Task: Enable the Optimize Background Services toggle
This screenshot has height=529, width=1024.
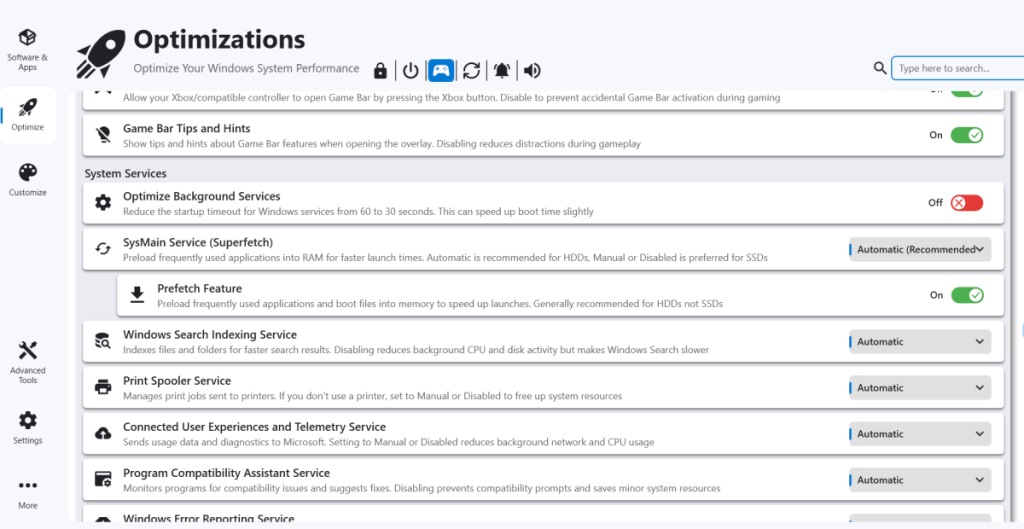Action: [966, 203]
